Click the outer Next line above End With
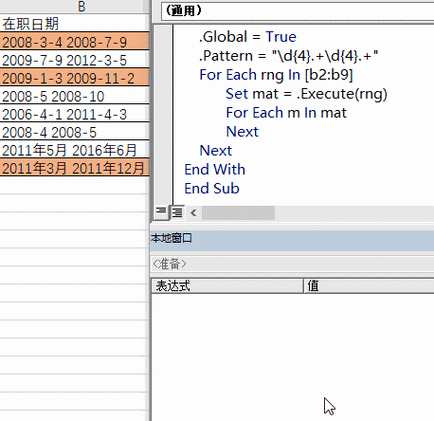This screenshot has width=434, height=421. [216, 151]
